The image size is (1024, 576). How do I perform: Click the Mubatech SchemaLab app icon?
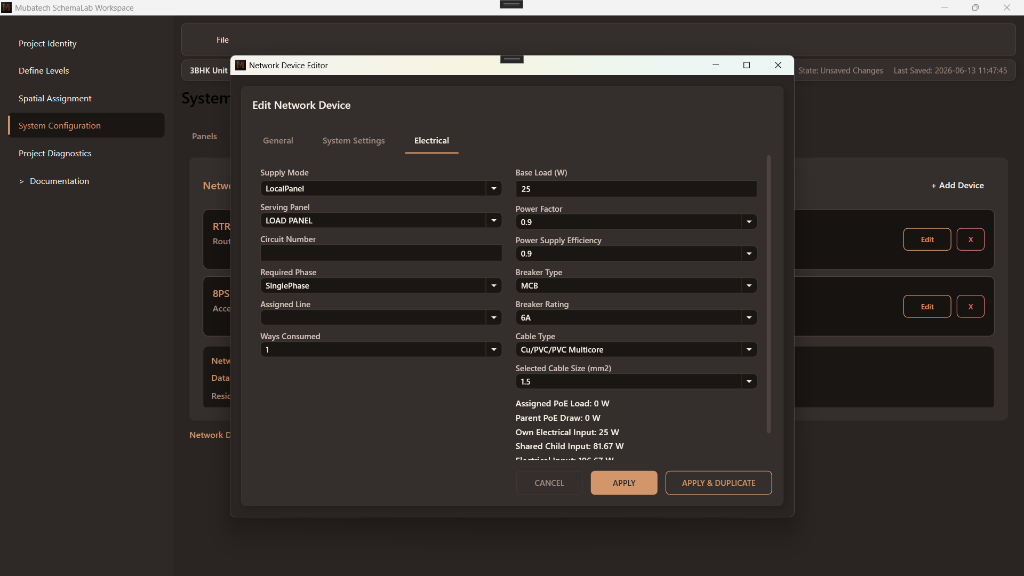tap(7, 7)
